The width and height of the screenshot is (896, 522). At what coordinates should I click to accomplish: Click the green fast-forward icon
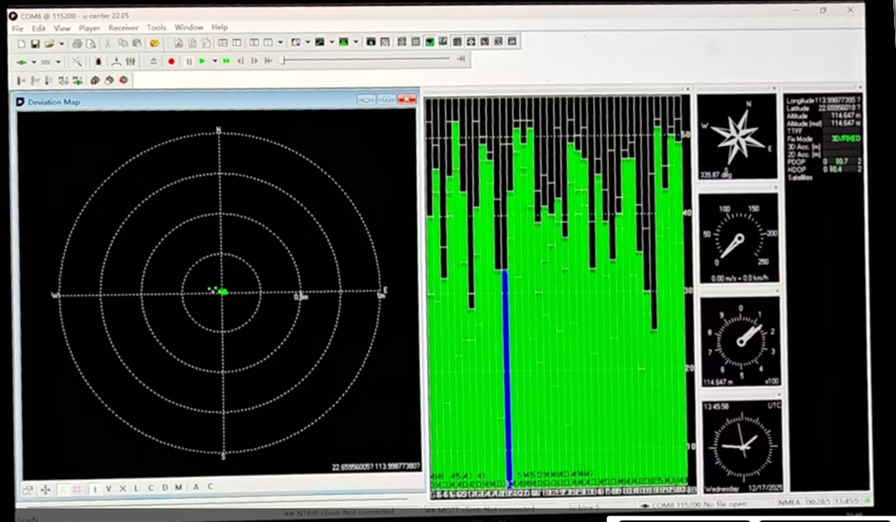[227, 61]
